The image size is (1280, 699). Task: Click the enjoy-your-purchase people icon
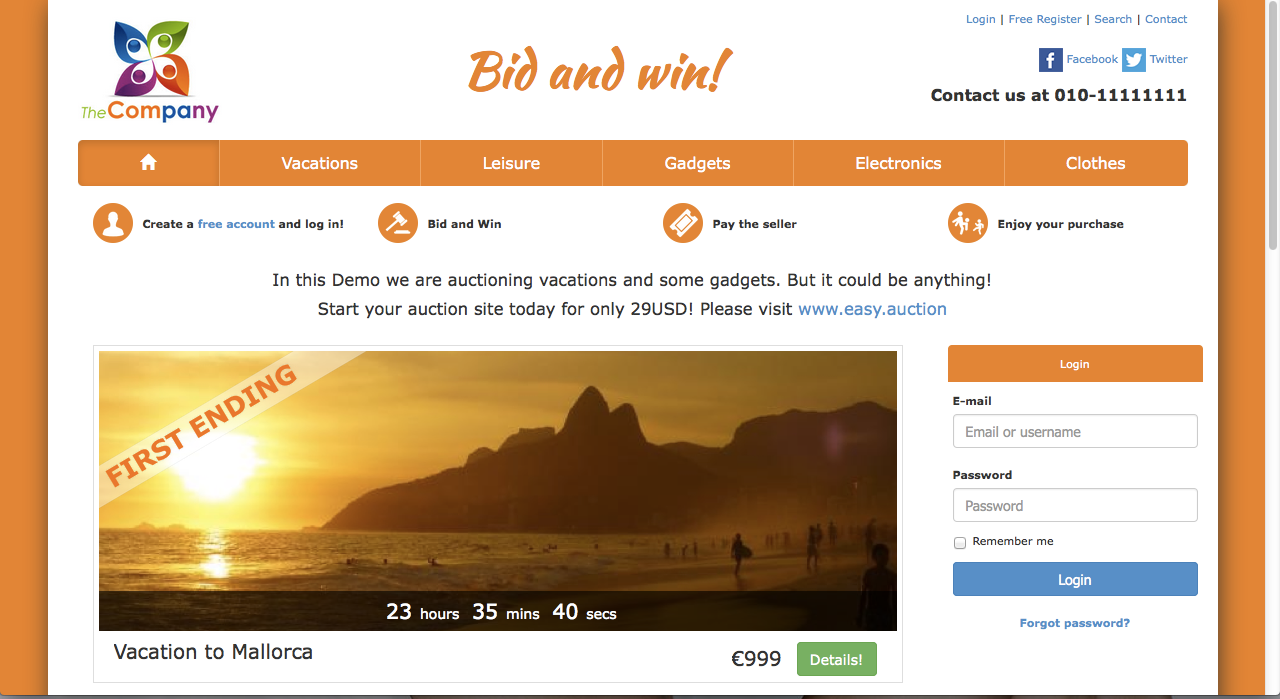(x=968, y=223)
